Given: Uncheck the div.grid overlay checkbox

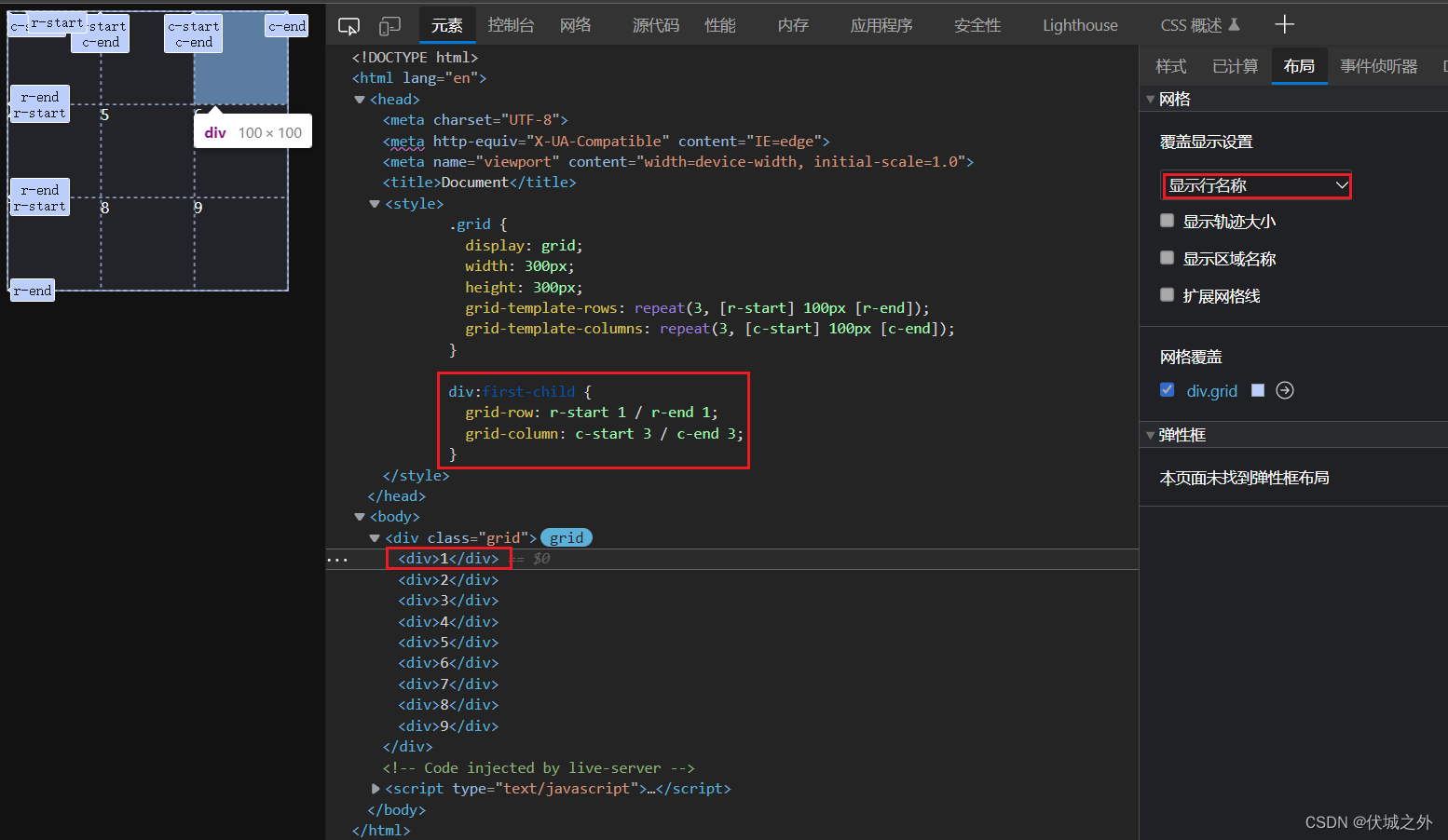Looking at the screenshot, I should pyautogui.click(x=1167, y=390).
